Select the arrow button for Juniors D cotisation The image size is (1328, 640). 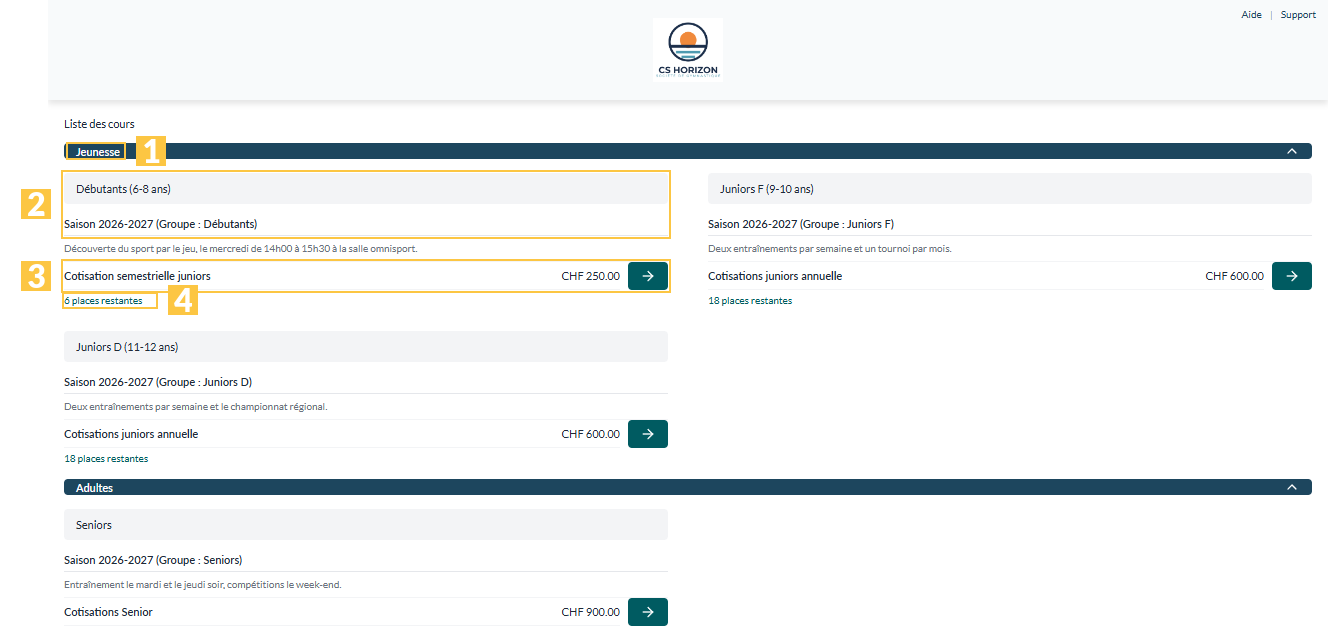[x=648, y=434]
